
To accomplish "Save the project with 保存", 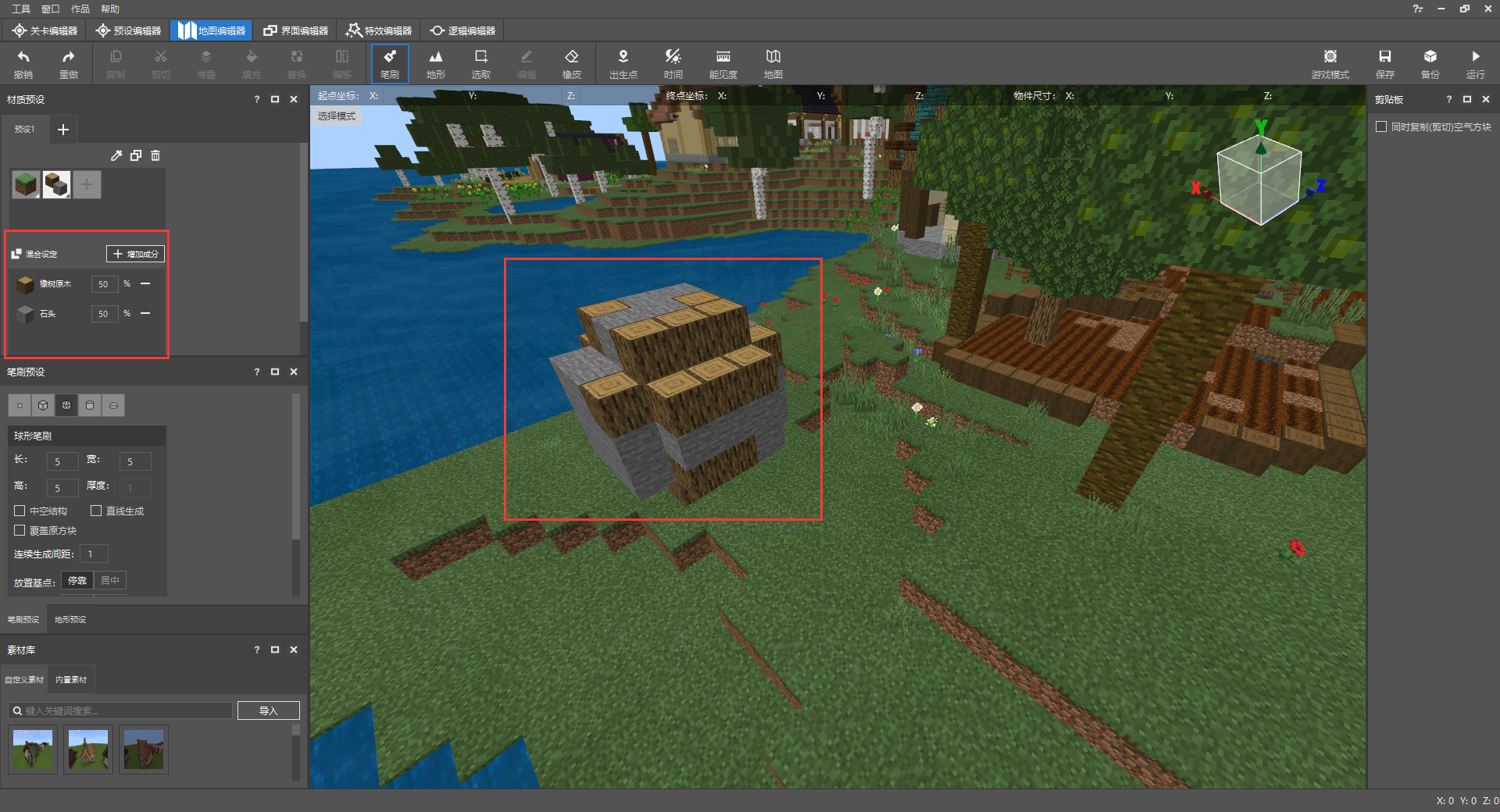I will click(1385, 63).
